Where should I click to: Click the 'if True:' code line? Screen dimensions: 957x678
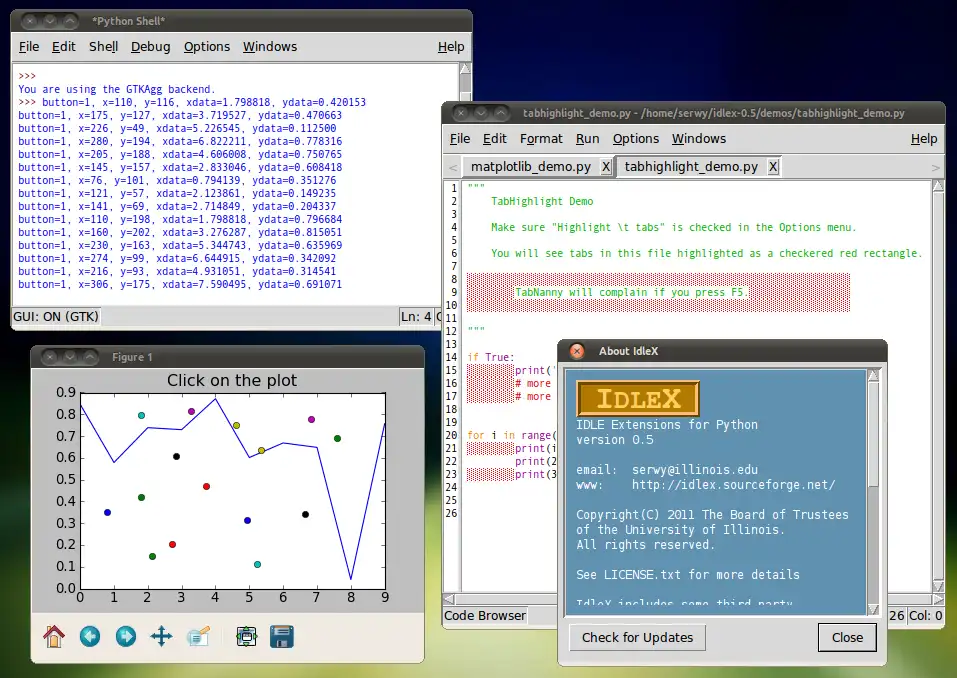[491, 357]
